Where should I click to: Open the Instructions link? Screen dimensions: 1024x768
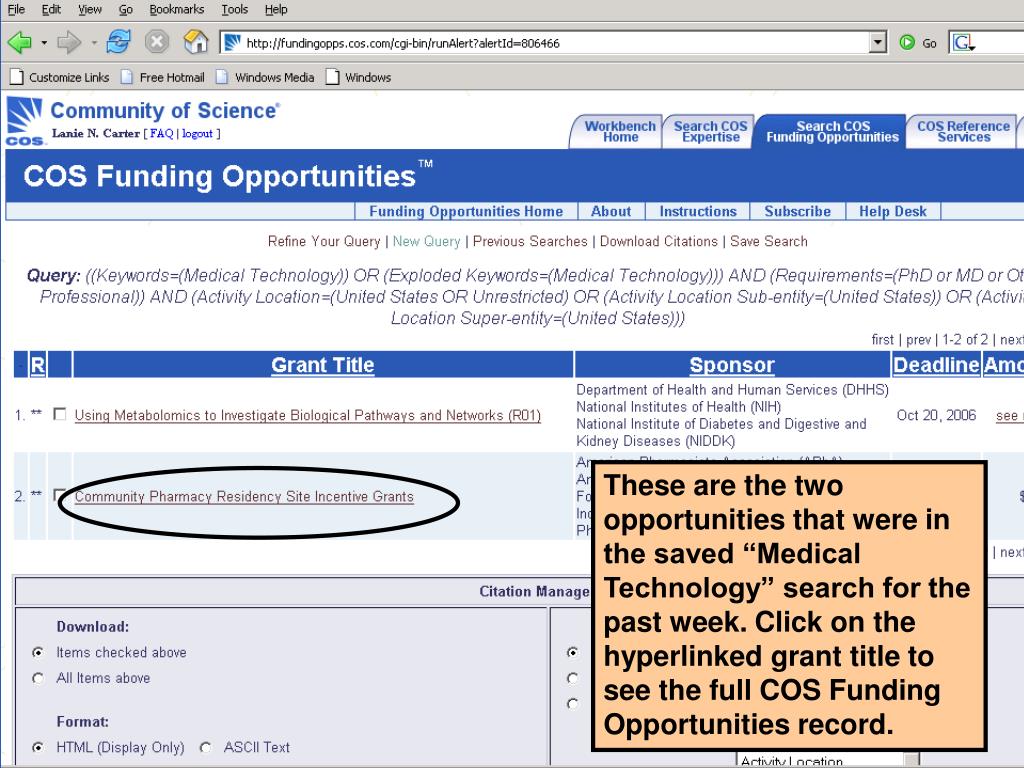pyautogui.click(x=697, y=212)
